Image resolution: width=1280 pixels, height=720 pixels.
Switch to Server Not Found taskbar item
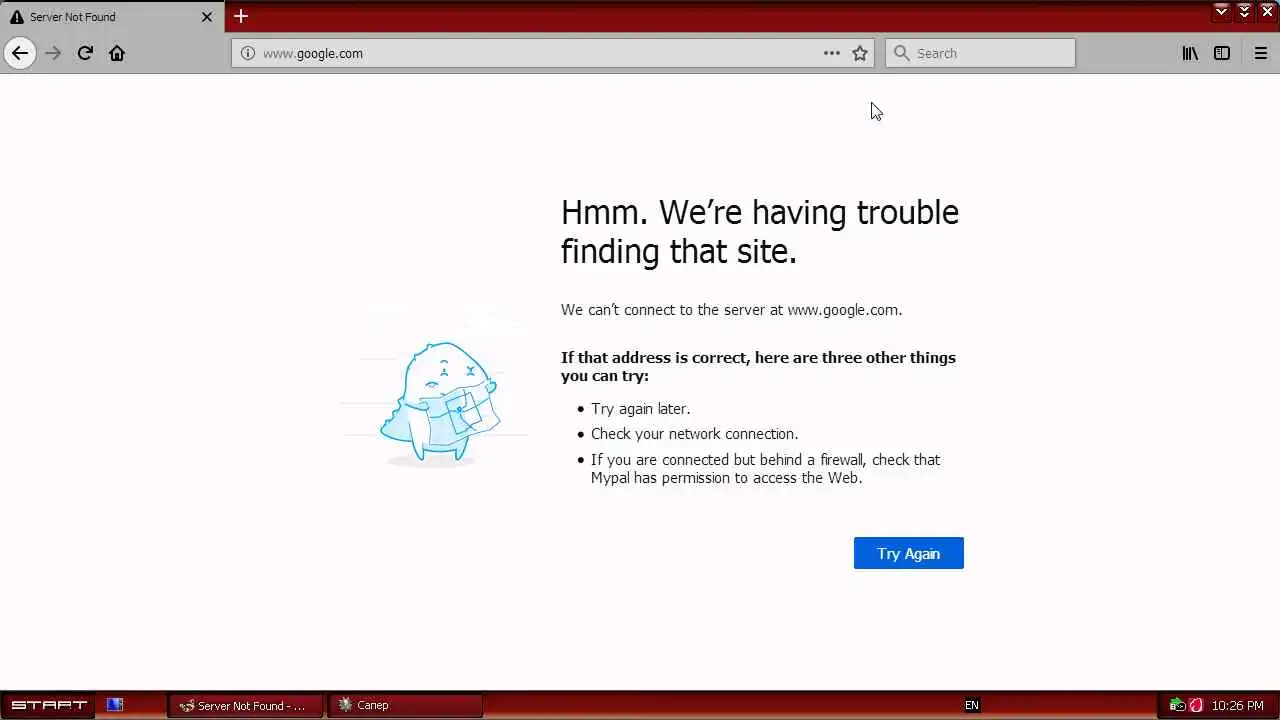pos(246,705)
